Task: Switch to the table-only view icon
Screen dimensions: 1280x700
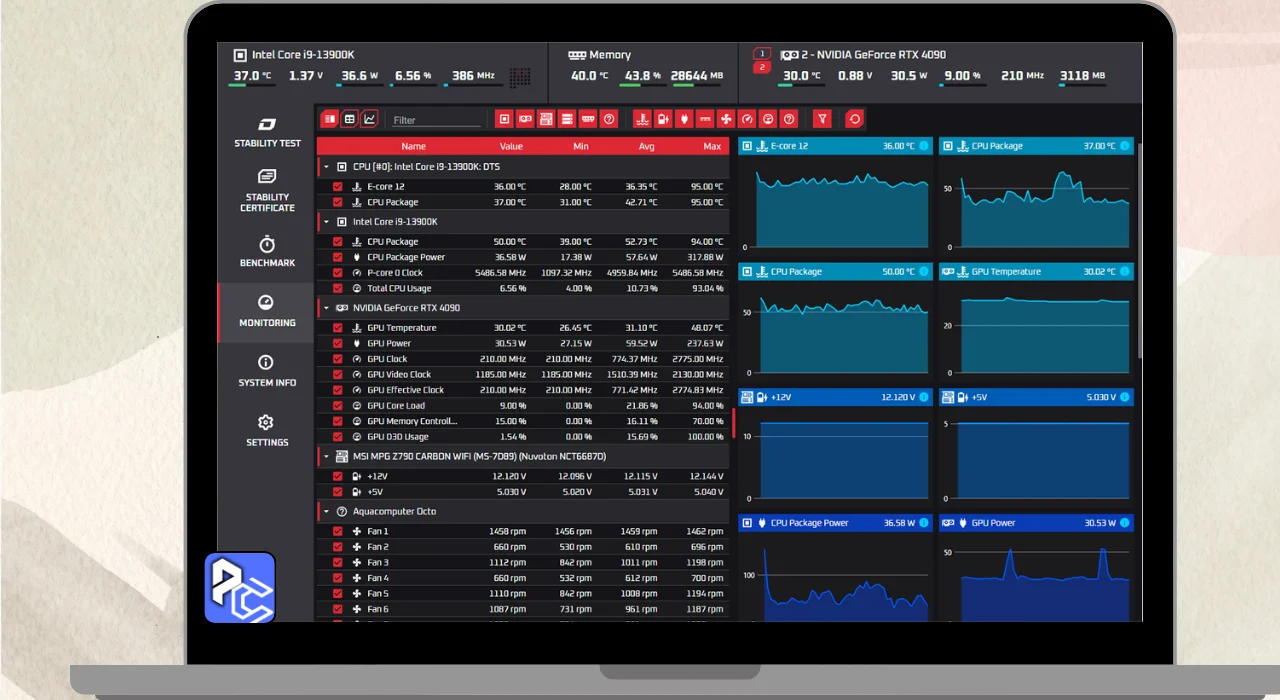Action: (349, 119)
